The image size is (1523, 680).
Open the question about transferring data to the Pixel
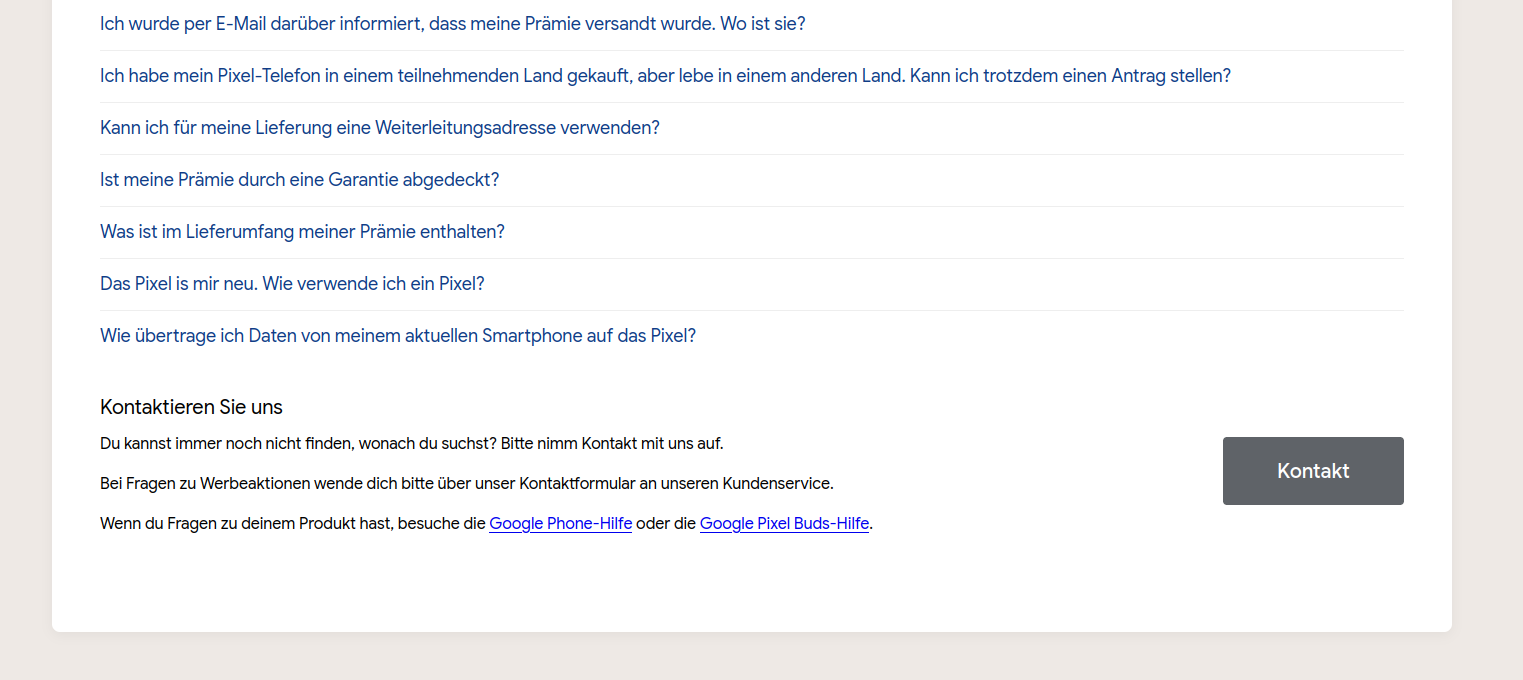[398, 335]
